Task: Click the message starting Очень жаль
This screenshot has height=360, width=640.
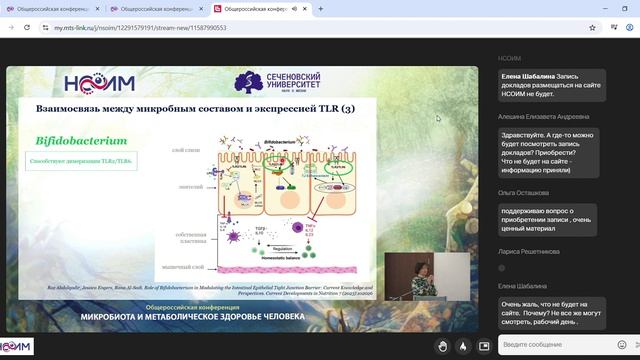Action: [x=552, y=313]
